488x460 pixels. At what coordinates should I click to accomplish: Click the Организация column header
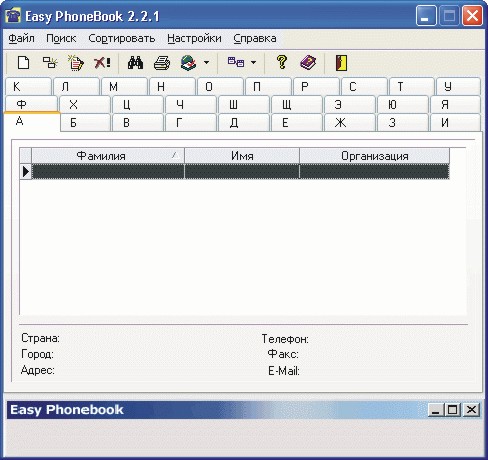[375, 156]
